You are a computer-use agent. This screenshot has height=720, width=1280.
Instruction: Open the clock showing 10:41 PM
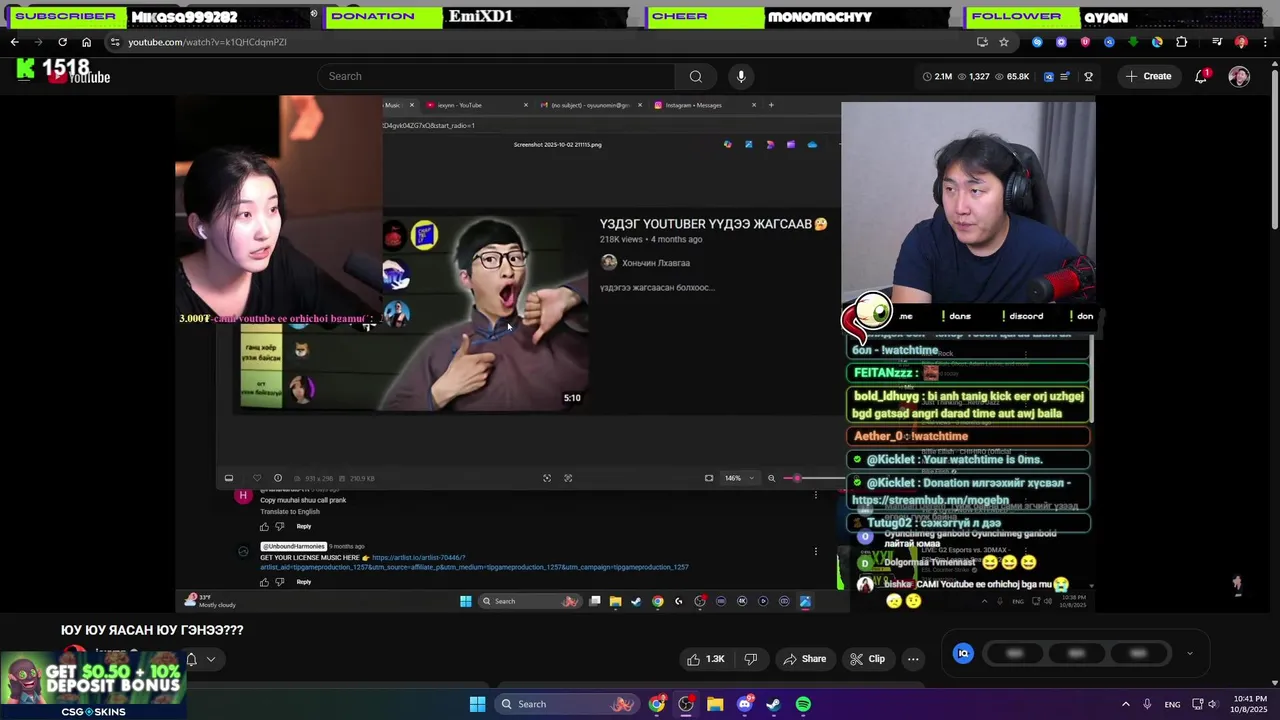(x=1250, y=704)
